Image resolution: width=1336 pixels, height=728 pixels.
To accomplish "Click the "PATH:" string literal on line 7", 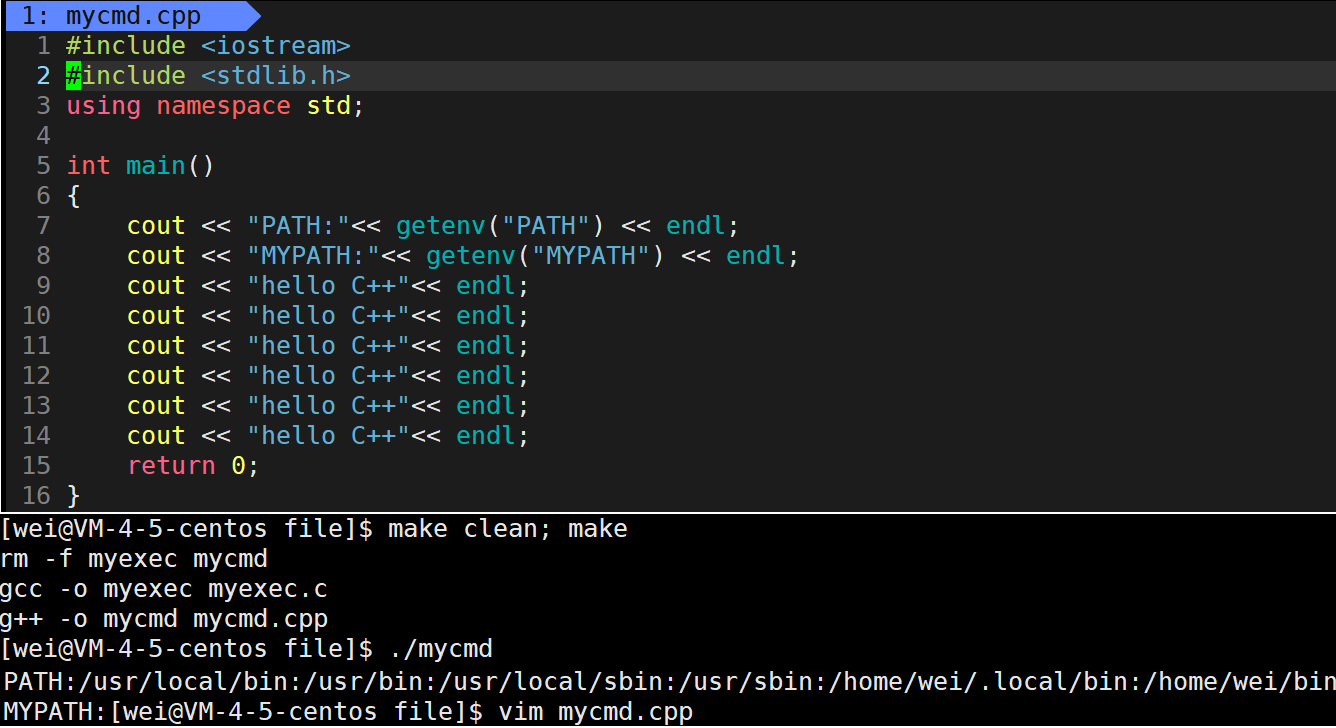I will (x=298, y=226).
